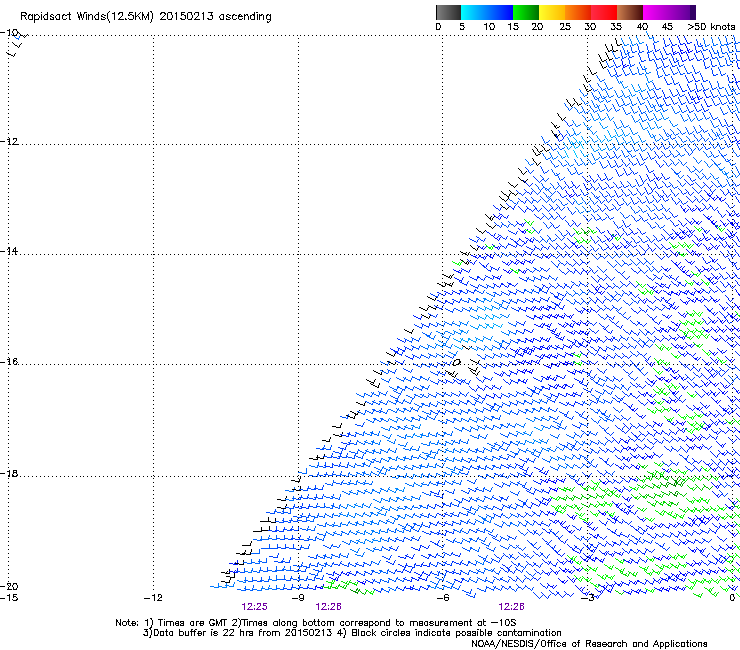The width and height of the screenshot is (740, 650).
Task: Click the '-12' latitude axis label
Action: click(9, 141)
